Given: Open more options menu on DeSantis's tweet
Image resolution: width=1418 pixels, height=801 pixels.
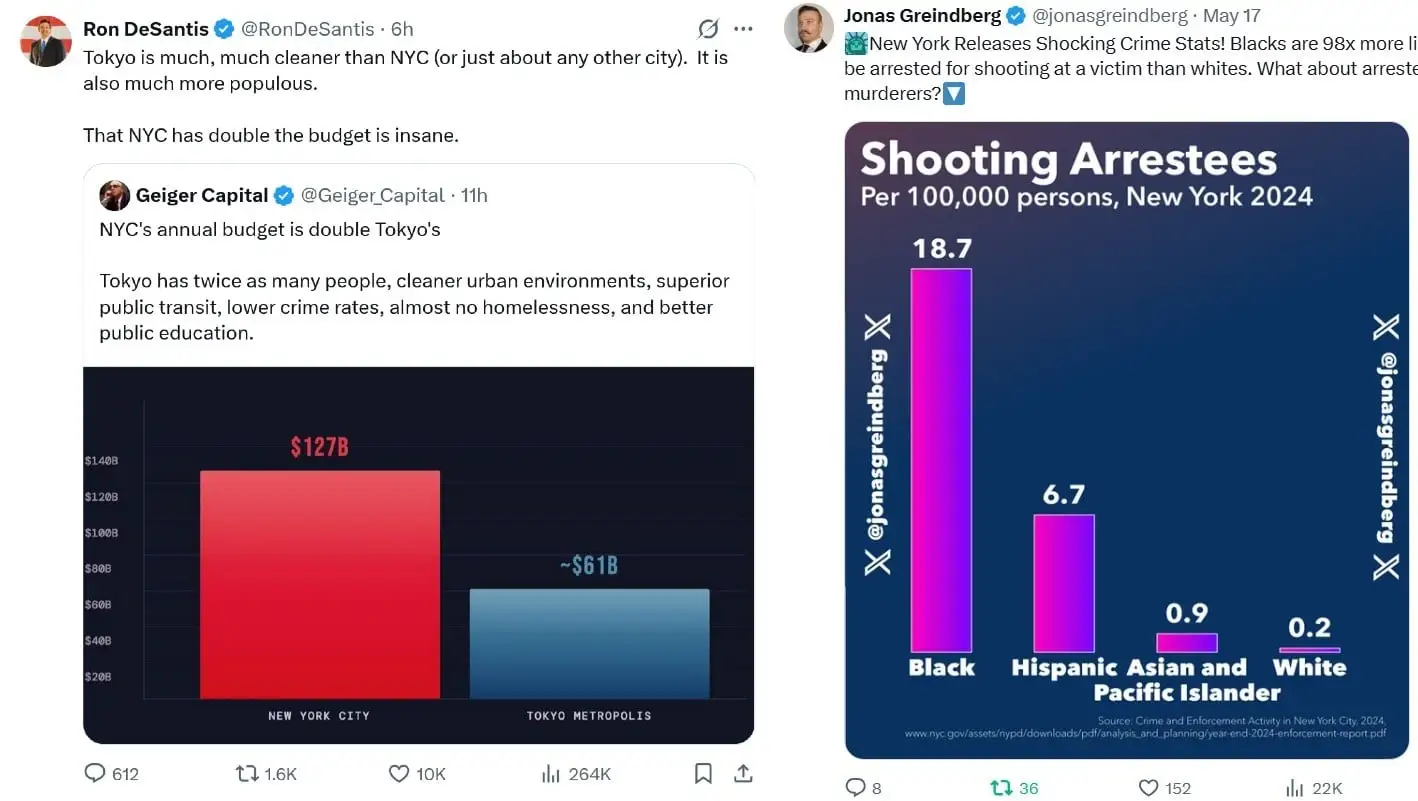Looking at the screenshot, I should tap(743, 29).
